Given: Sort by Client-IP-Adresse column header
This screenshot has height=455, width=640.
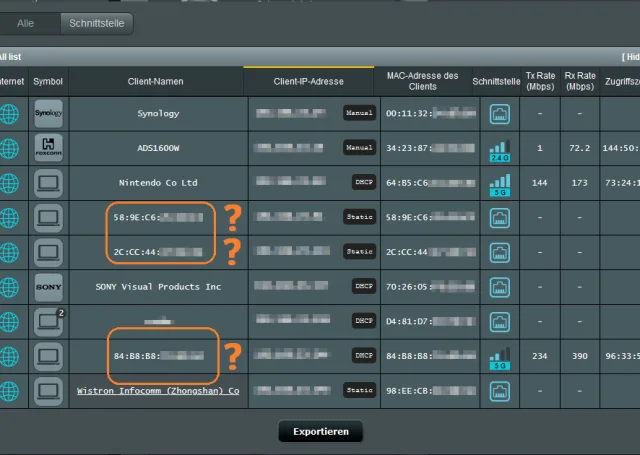Looking at the screenshot, I should tap(308, 81).
